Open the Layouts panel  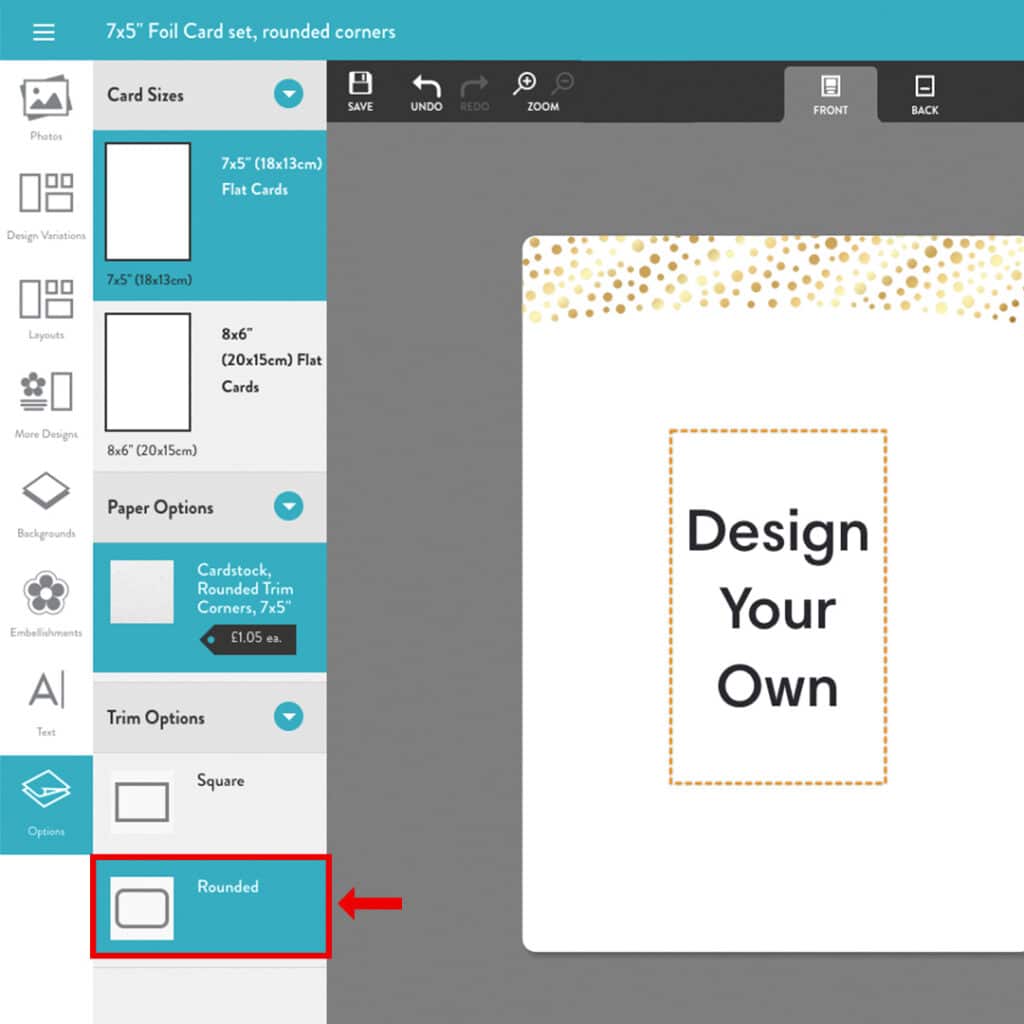pos(45,305)
